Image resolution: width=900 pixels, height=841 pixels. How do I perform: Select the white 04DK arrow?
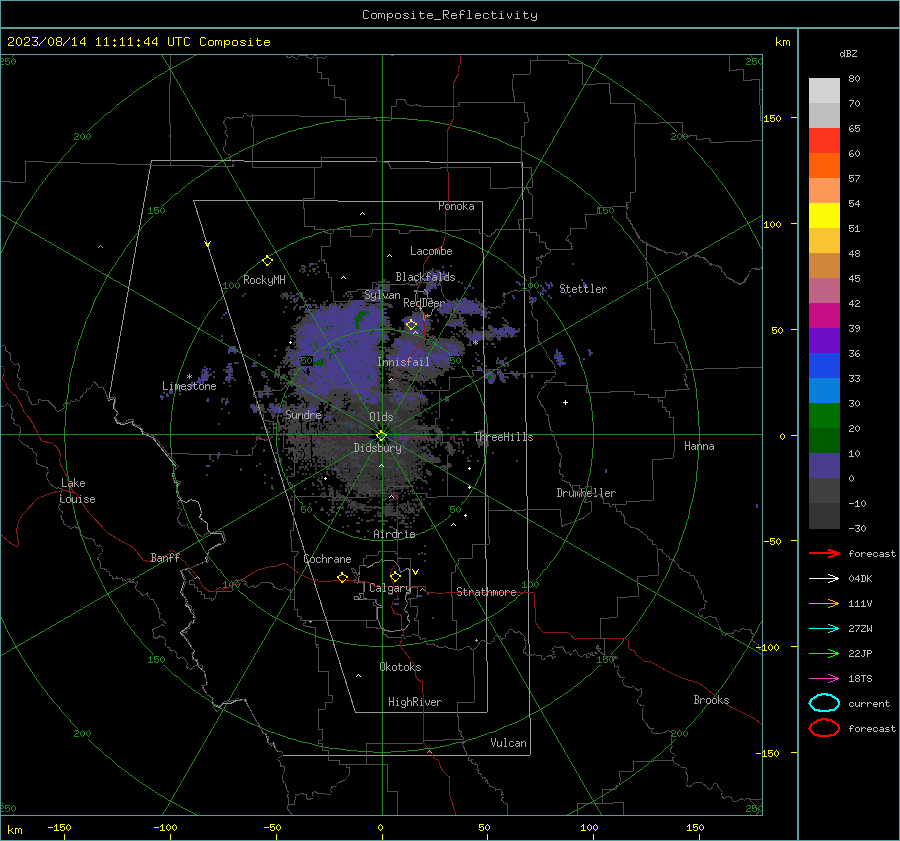(824, 578)
